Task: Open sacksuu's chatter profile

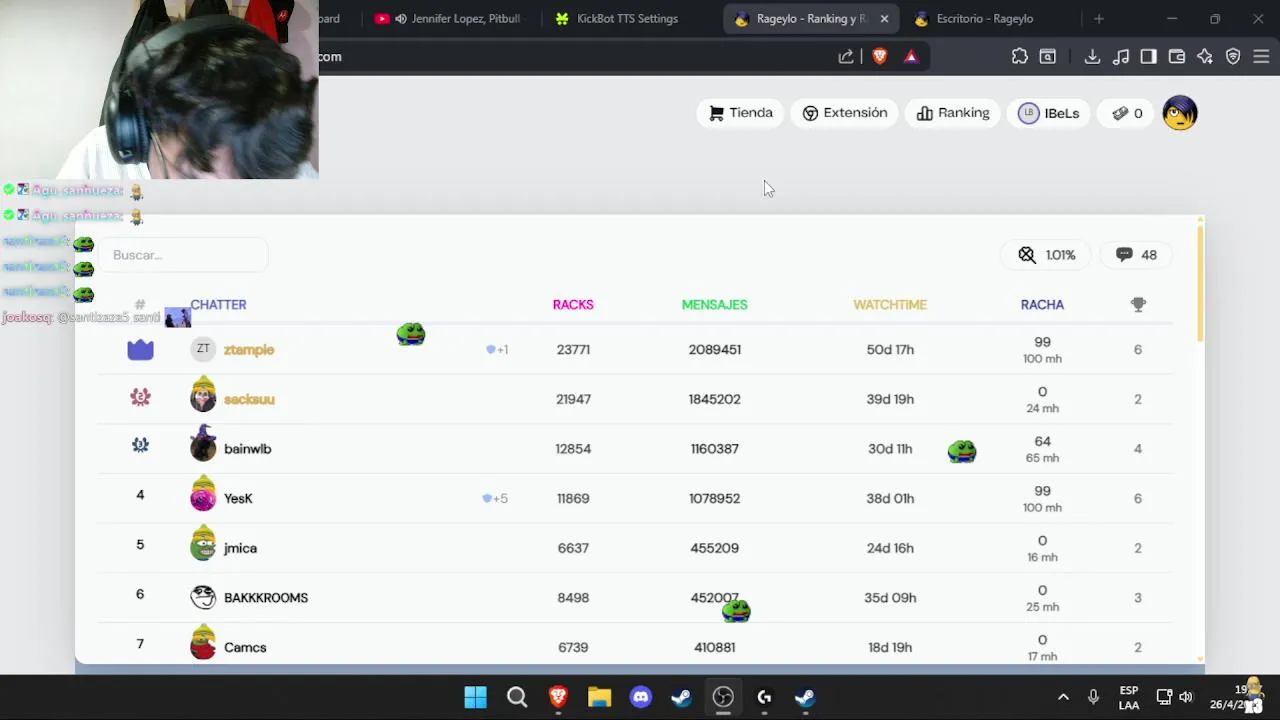Action: (x=249, y=399)
